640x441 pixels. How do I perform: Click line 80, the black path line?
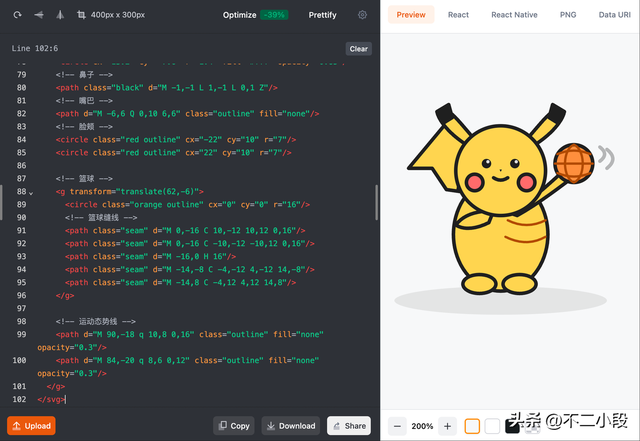point(167,88)
